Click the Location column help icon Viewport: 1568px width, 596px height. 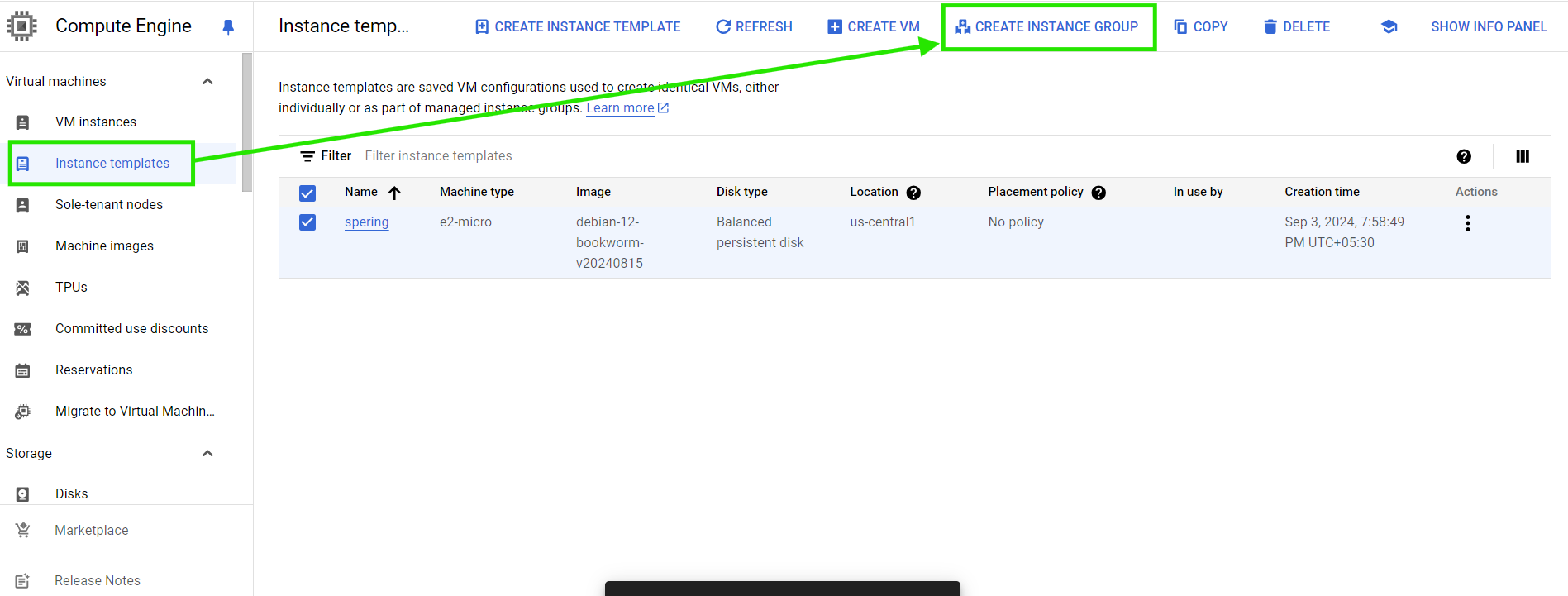913,193
